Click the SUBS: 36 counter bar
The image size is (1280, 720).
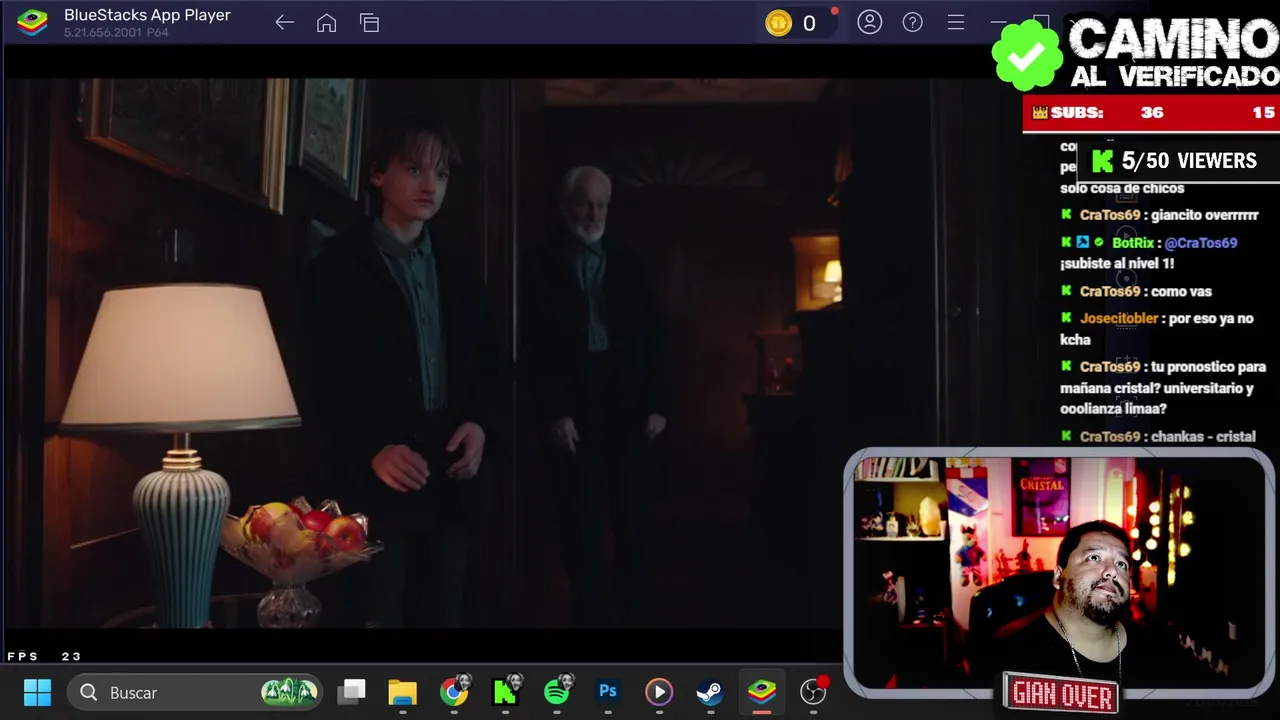[x=1151, y=113]
